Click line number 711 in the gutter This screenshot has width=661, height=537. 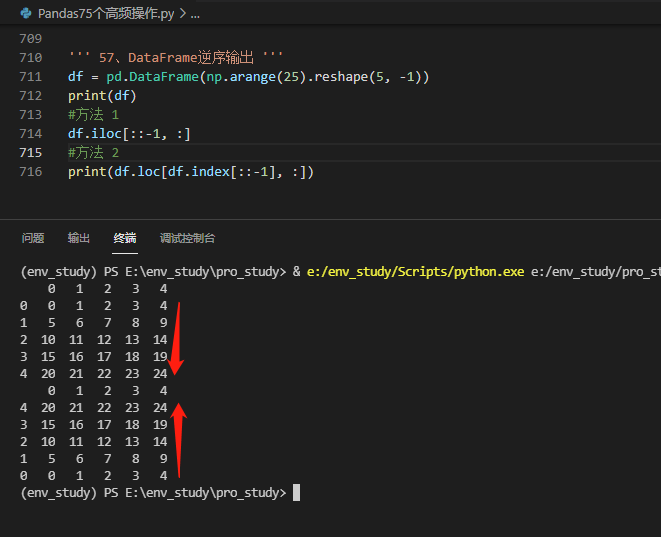coord(31,77)
